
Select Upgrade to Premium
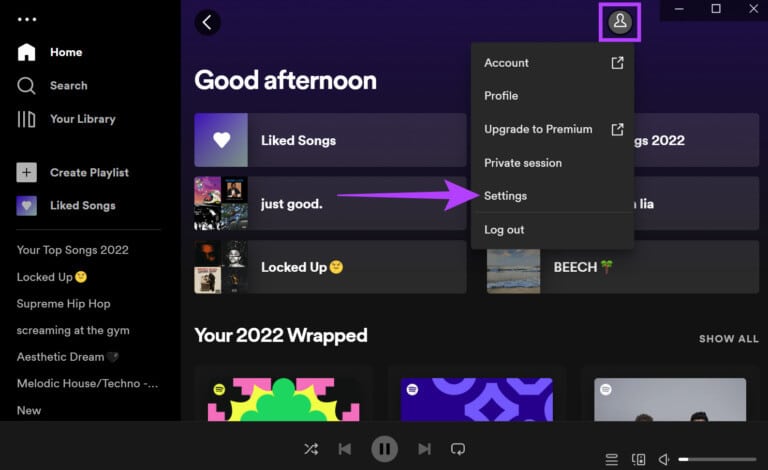click(x=552, y=129)
